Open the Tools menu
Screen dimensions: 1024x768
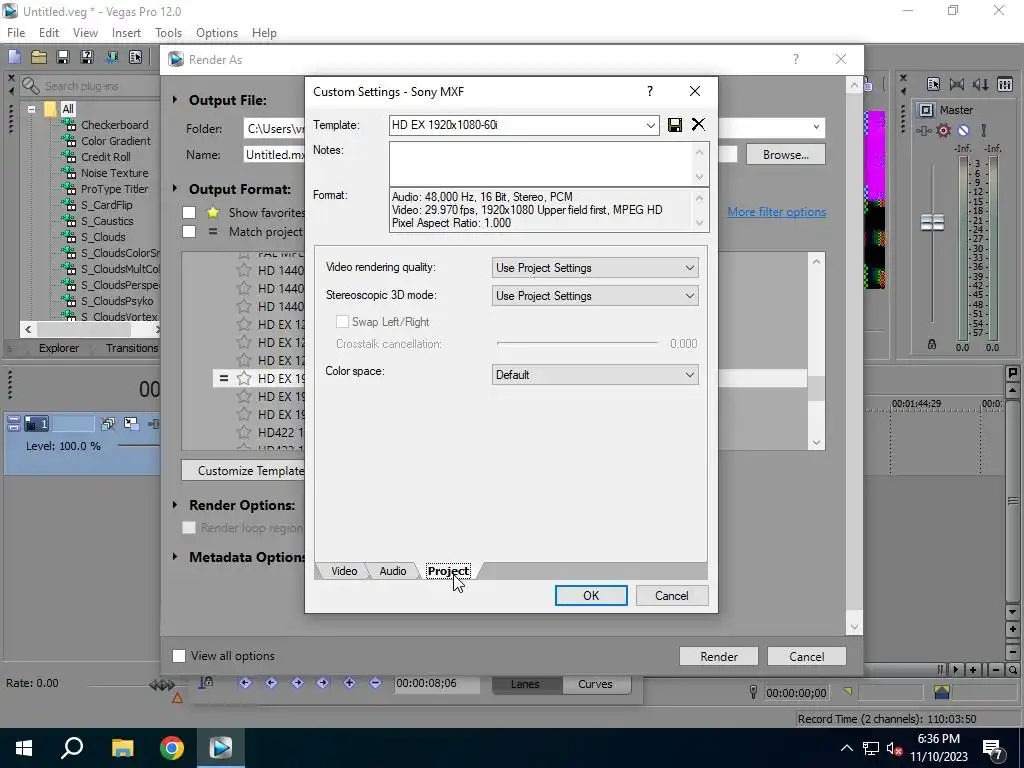point(168,33)
